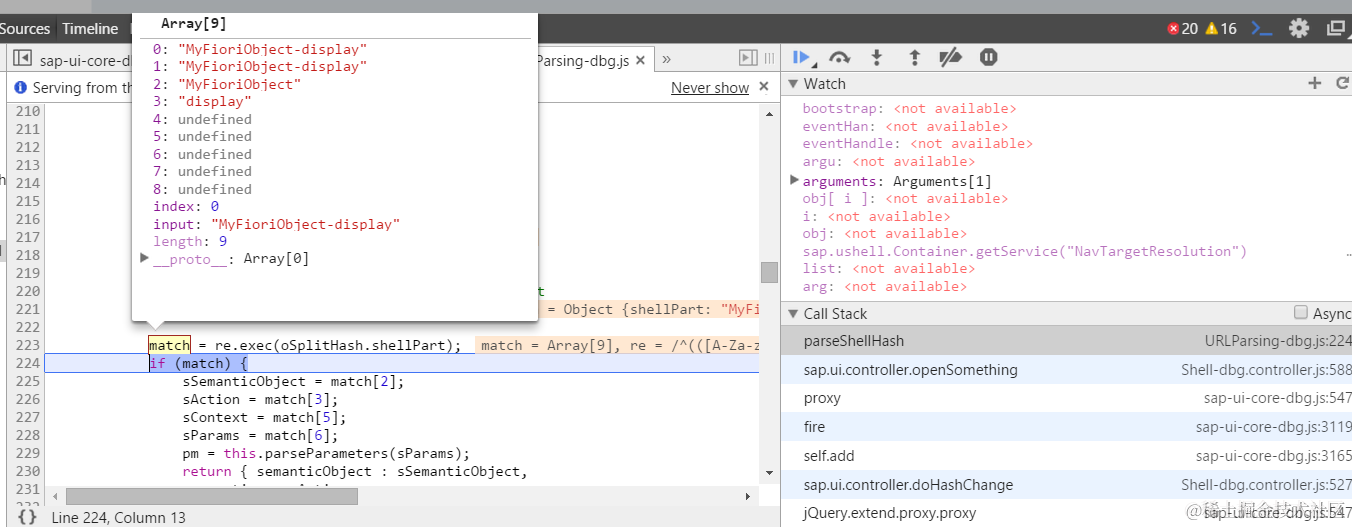This screenshot has height=527, width=1352.
Task: Open sap-ui-core-dbg.js:3119 source link
Action: pyautogui.click(x=1273, y=427)
